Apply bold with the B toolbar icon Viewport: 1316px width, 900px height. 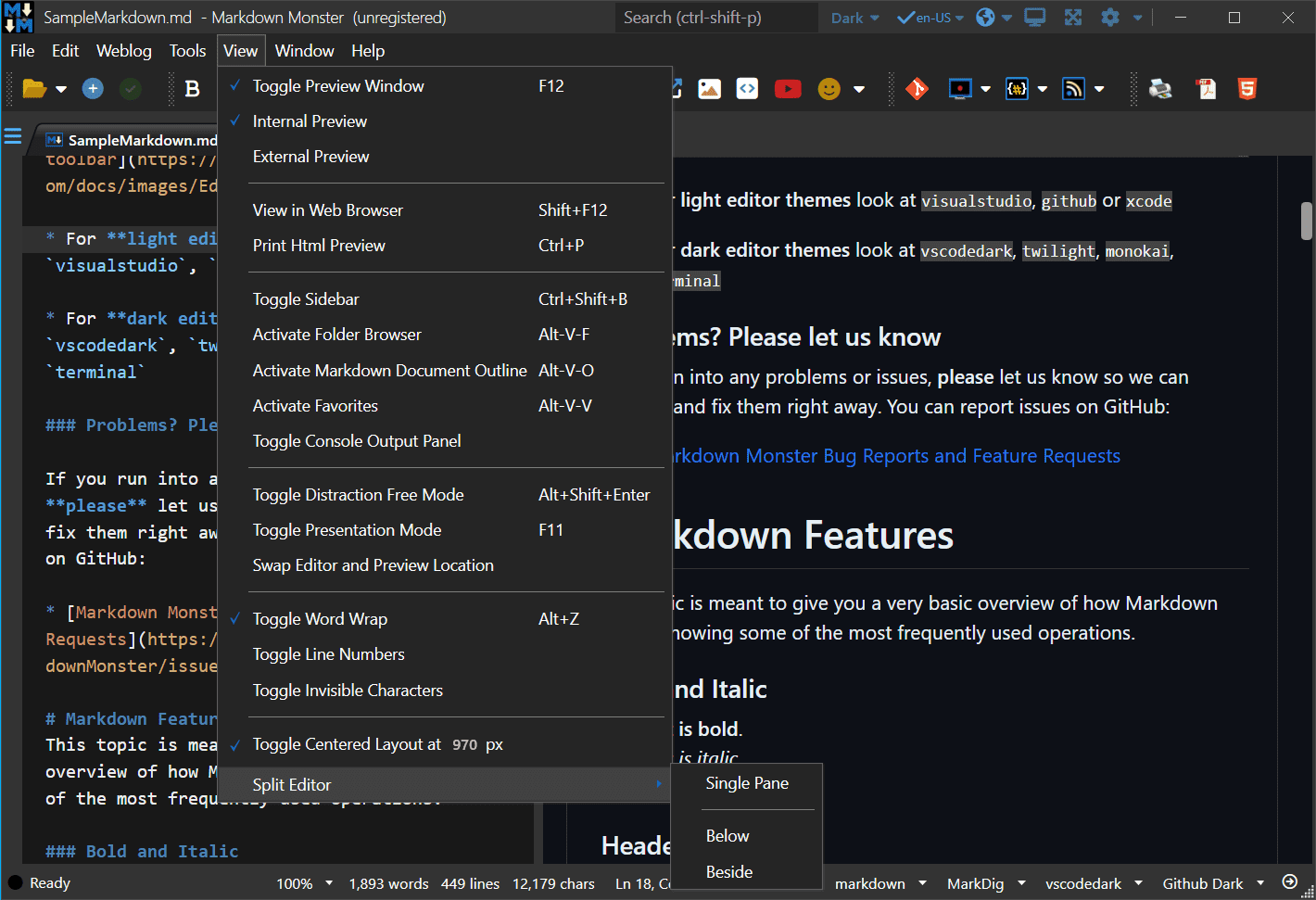click(193, 89)
